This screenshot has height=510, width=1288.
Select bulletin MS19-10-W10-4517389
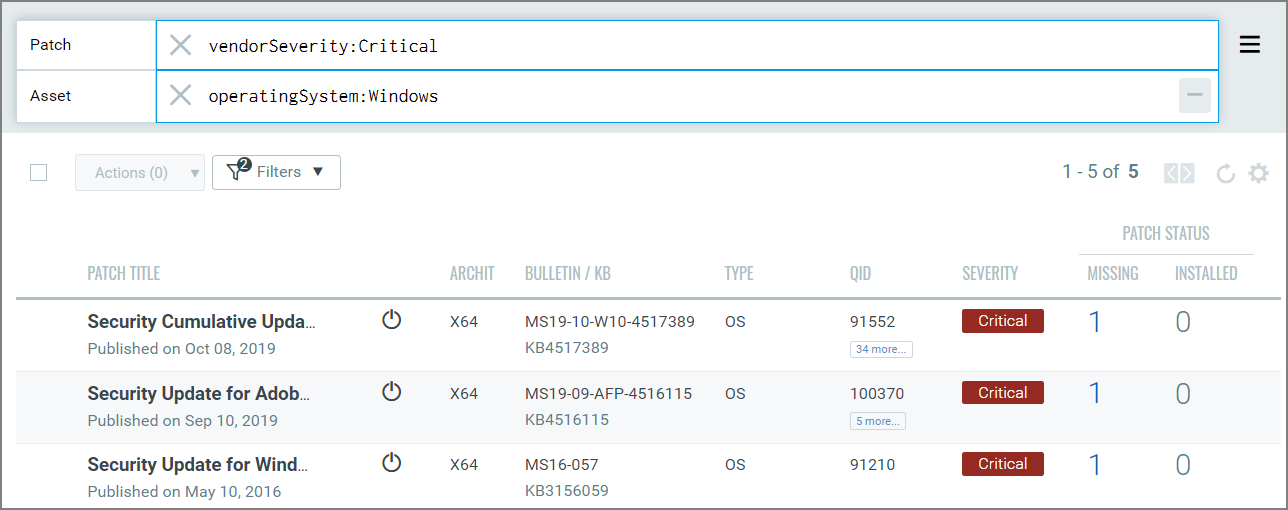[610, 322]
